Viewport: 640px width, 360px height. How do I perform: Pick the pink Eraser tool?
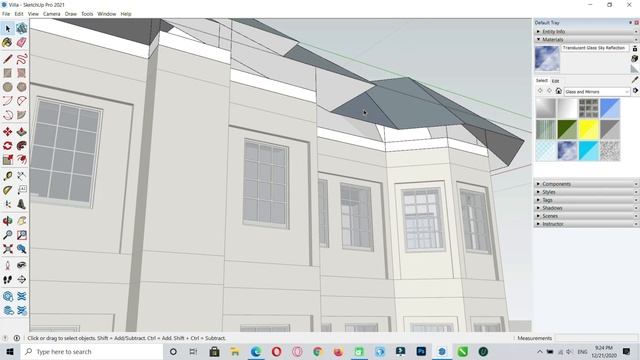pos(22,42)
